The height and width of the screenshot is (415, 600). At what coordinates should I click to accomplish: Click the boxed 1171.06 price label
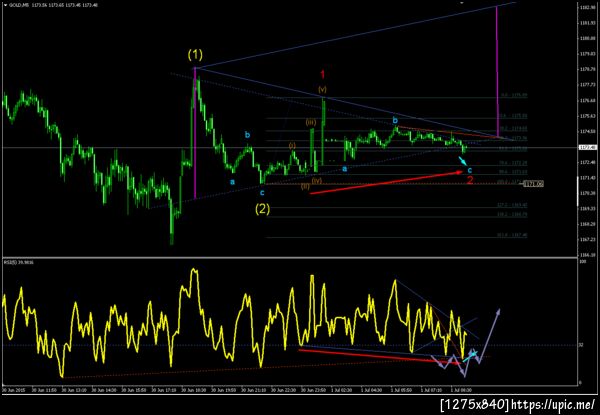point(533,184)
